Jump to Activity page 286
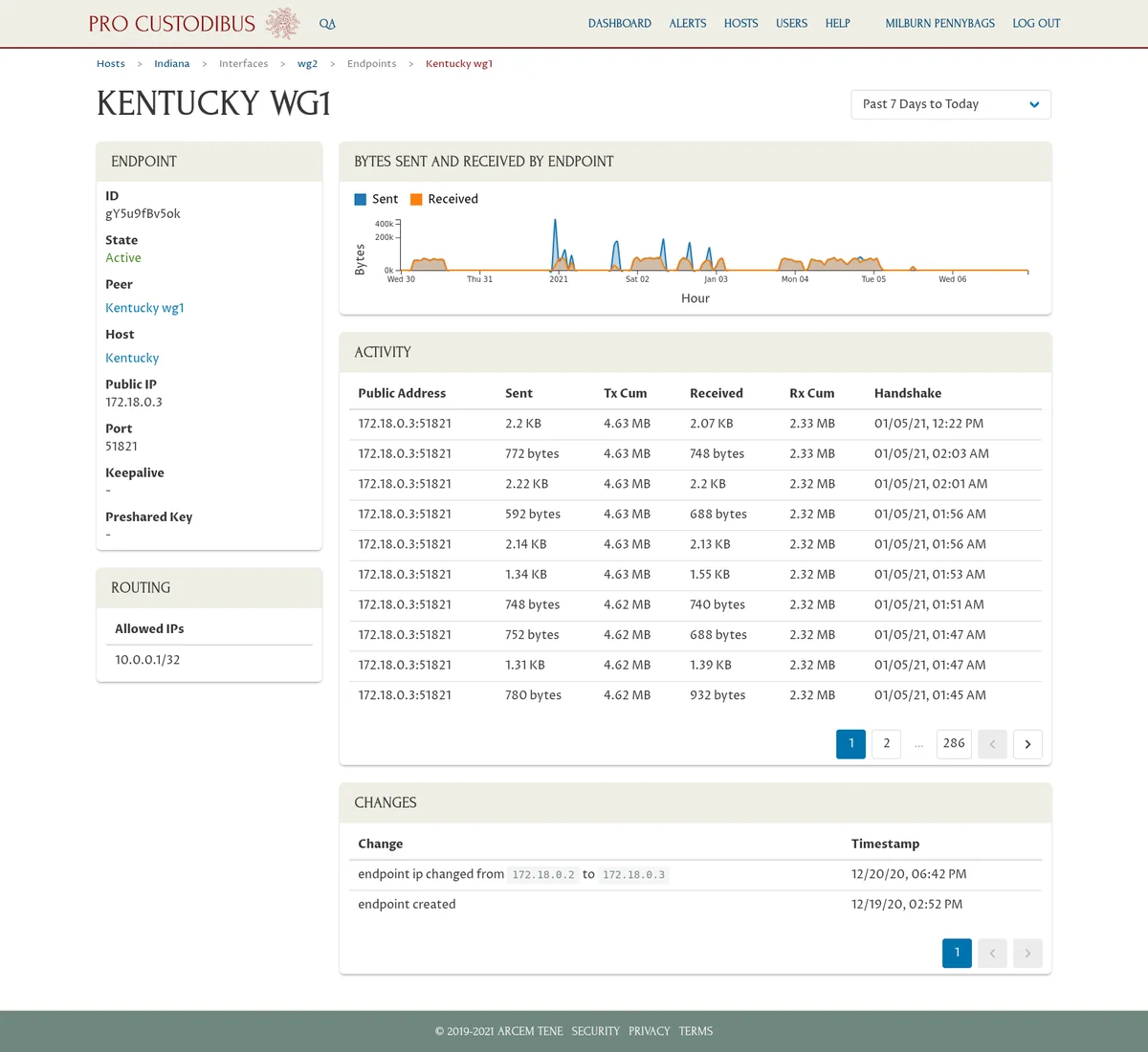The image size is (1148, 1052). 954,744
